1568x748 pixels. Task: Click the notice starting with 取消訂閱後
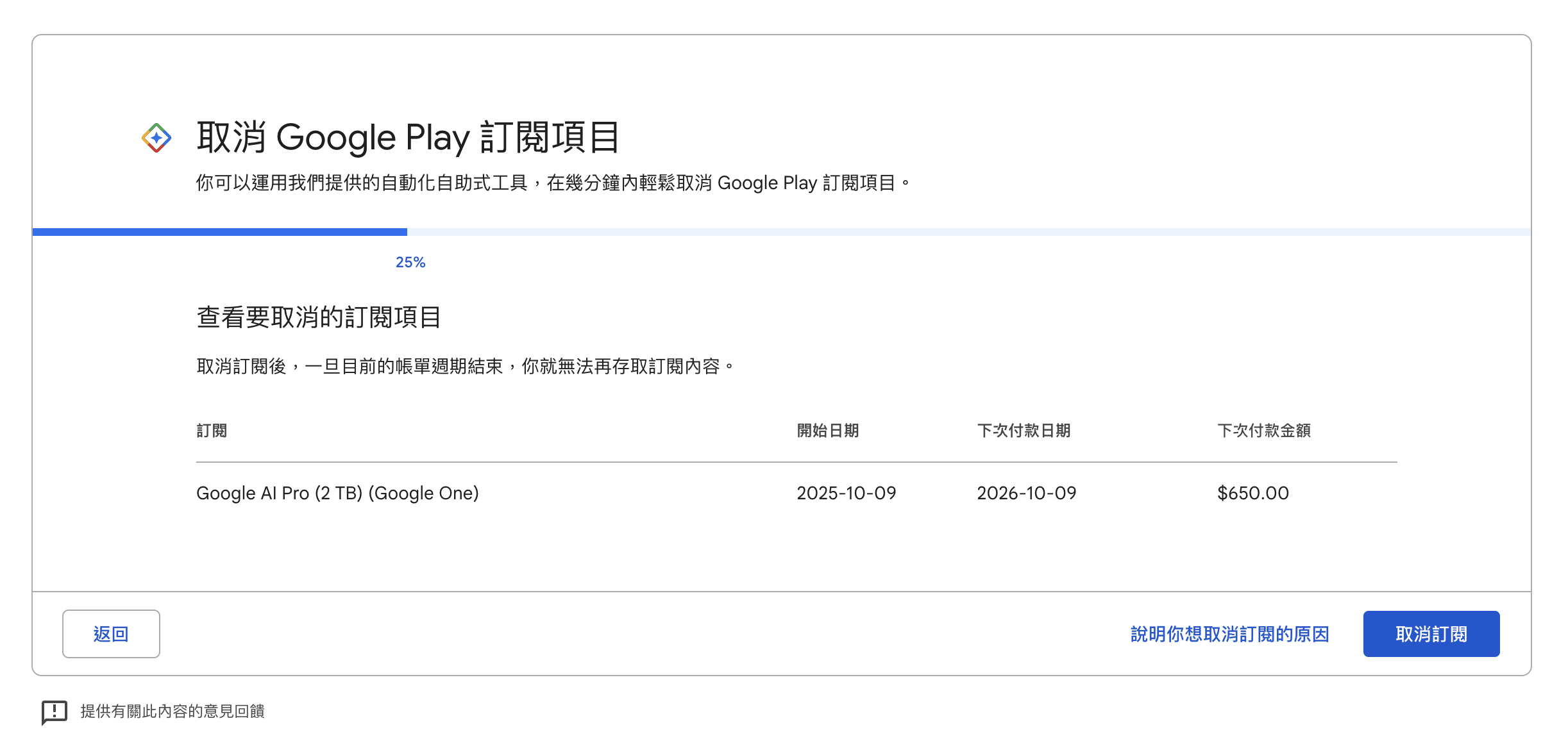(466, 367)
